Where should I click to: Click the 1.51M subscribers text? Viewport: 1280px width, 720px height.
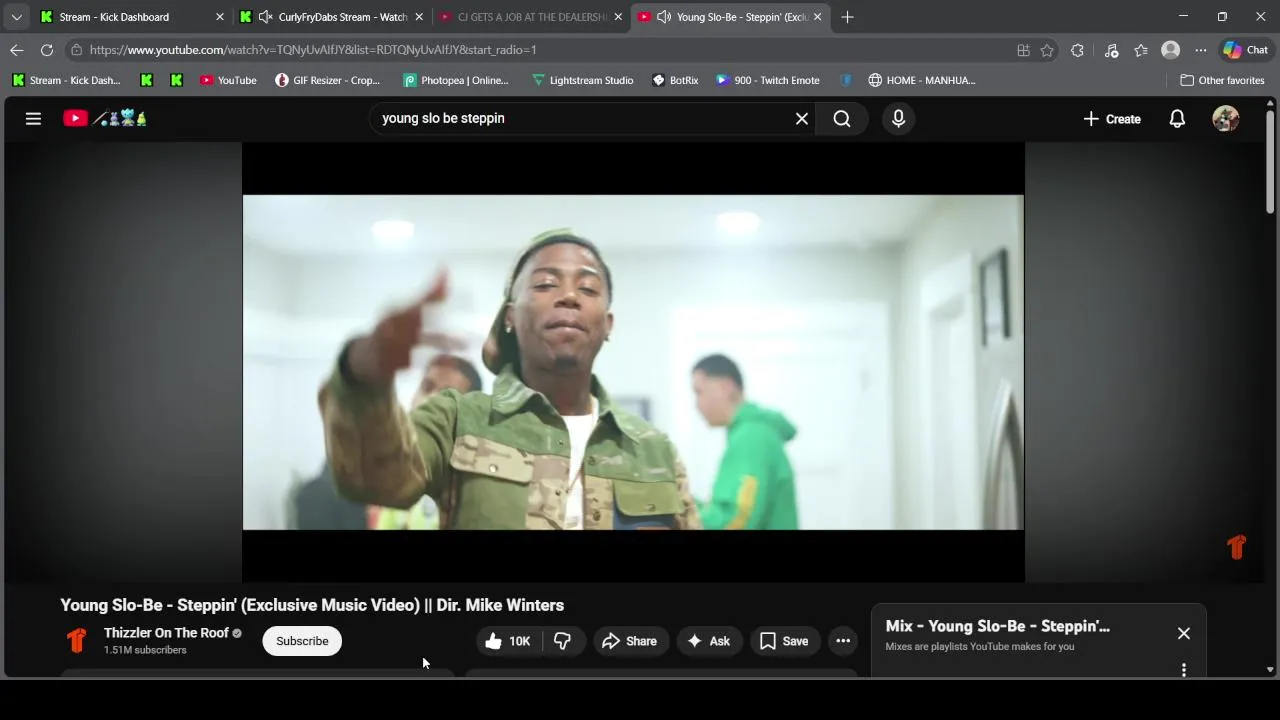tap(145, 650)
